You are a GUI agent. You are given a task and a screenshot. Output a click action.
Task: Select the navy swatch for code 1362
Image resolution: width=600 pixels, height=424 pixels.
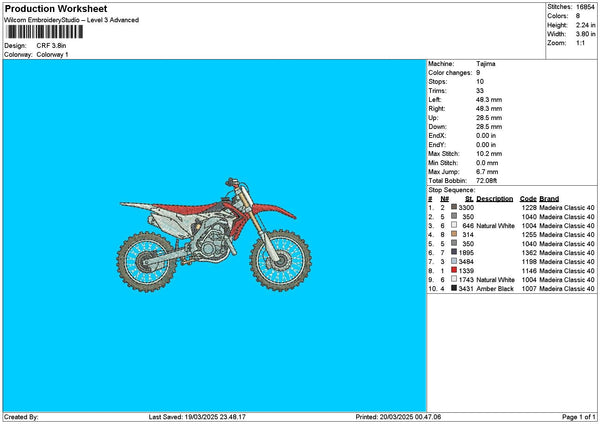[454, 252]
